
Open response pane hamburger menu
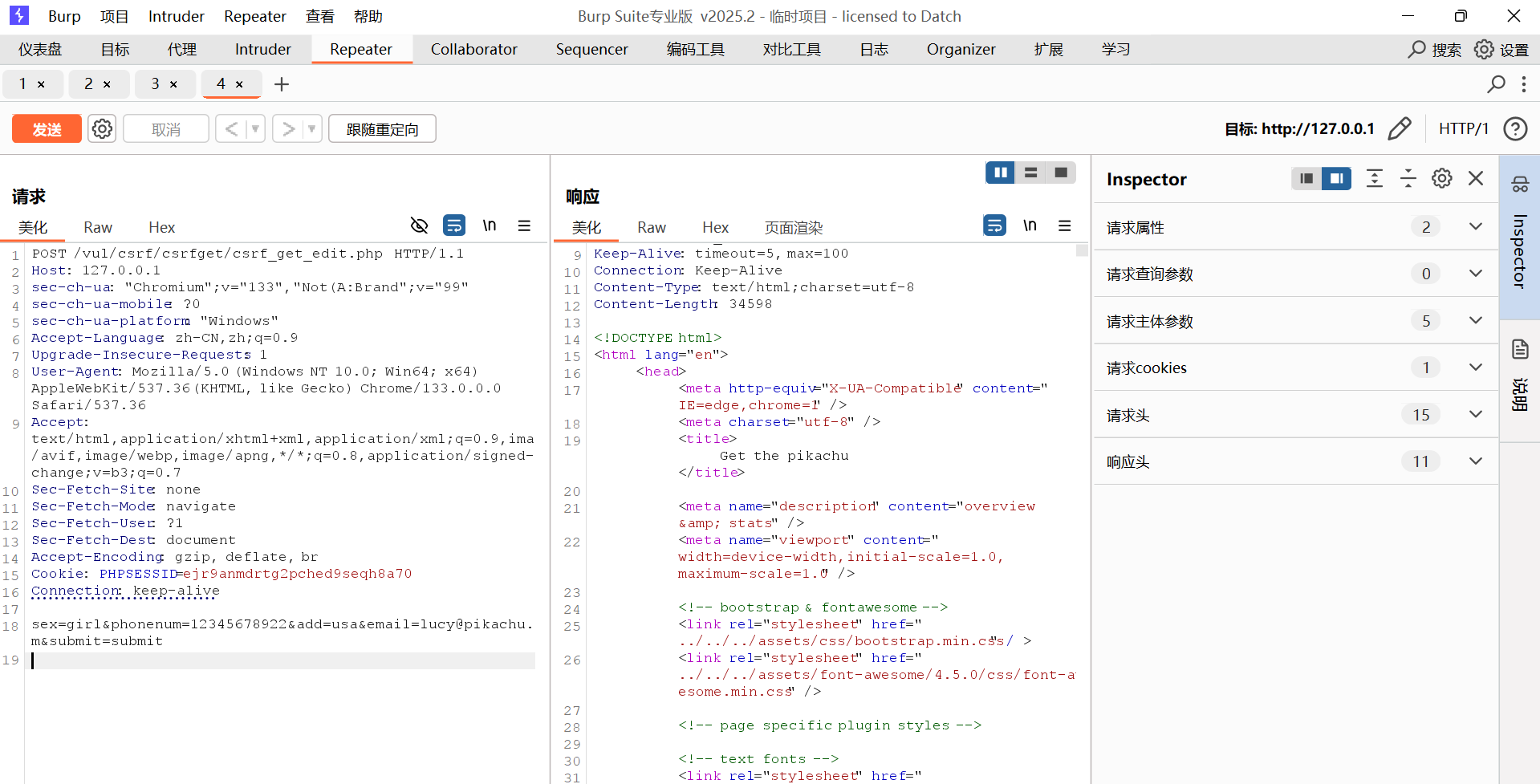[1065, 225]
